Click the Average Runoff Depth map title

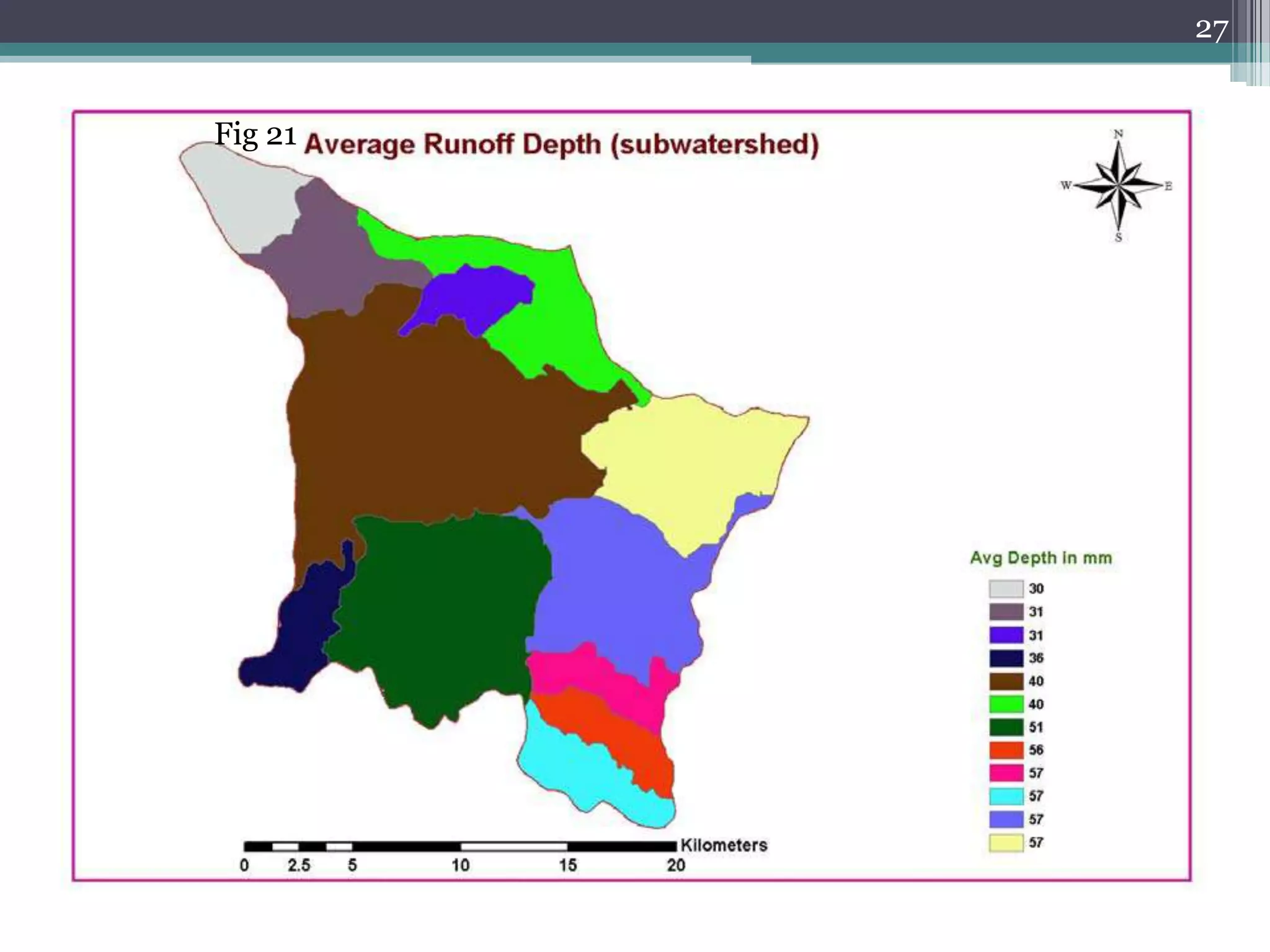point(561,144)
